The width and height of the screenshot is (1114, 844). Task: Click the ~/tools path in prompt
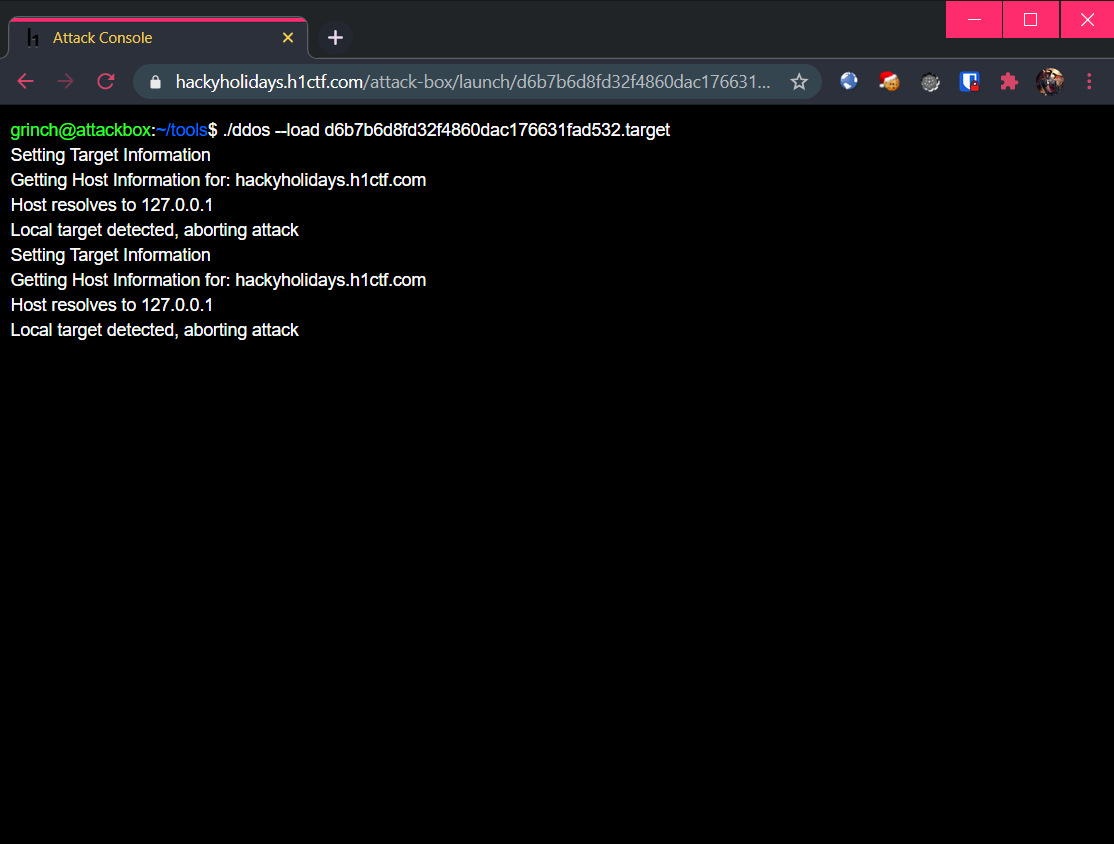(182, 130)
